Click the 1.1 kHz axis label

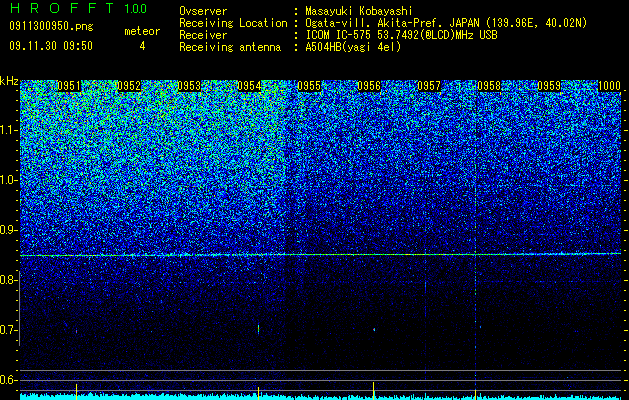point(9,130)
